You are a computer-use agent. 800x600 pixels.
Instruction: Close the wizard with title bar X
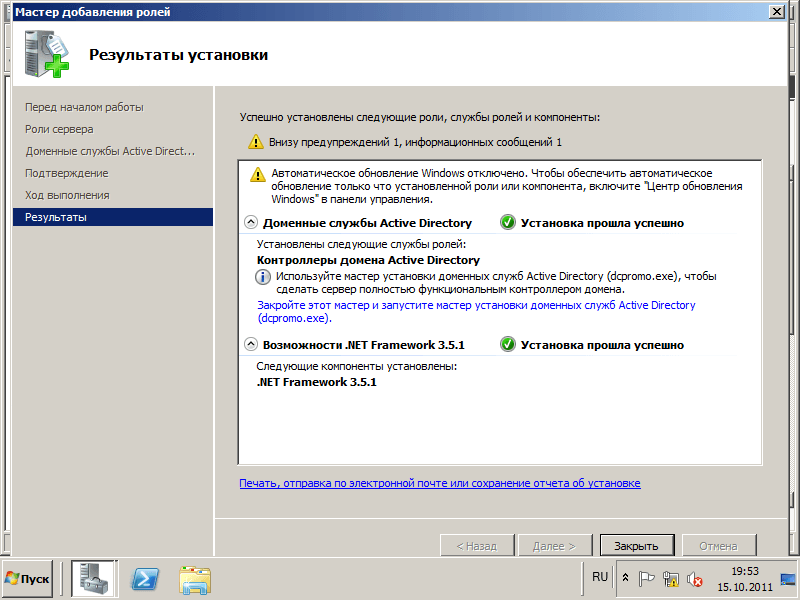click(x=777, y=11)
